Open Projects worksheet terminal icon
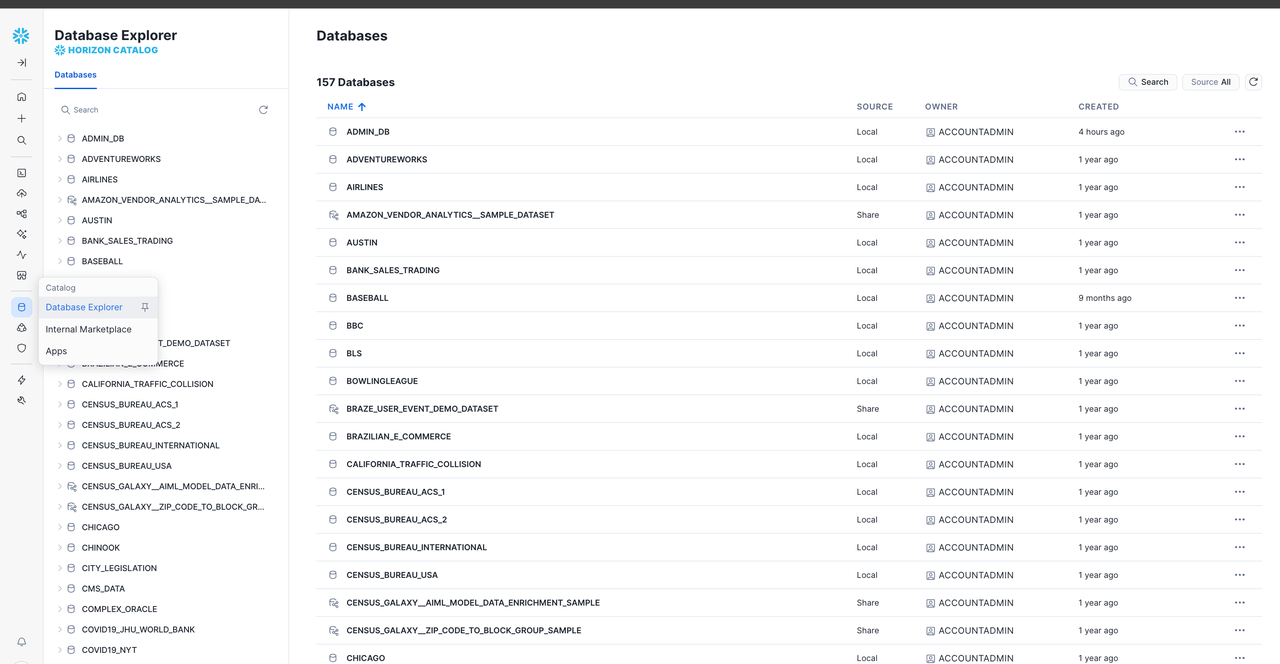This screenshot has height=664, width=1280. [x=21, y=173]
